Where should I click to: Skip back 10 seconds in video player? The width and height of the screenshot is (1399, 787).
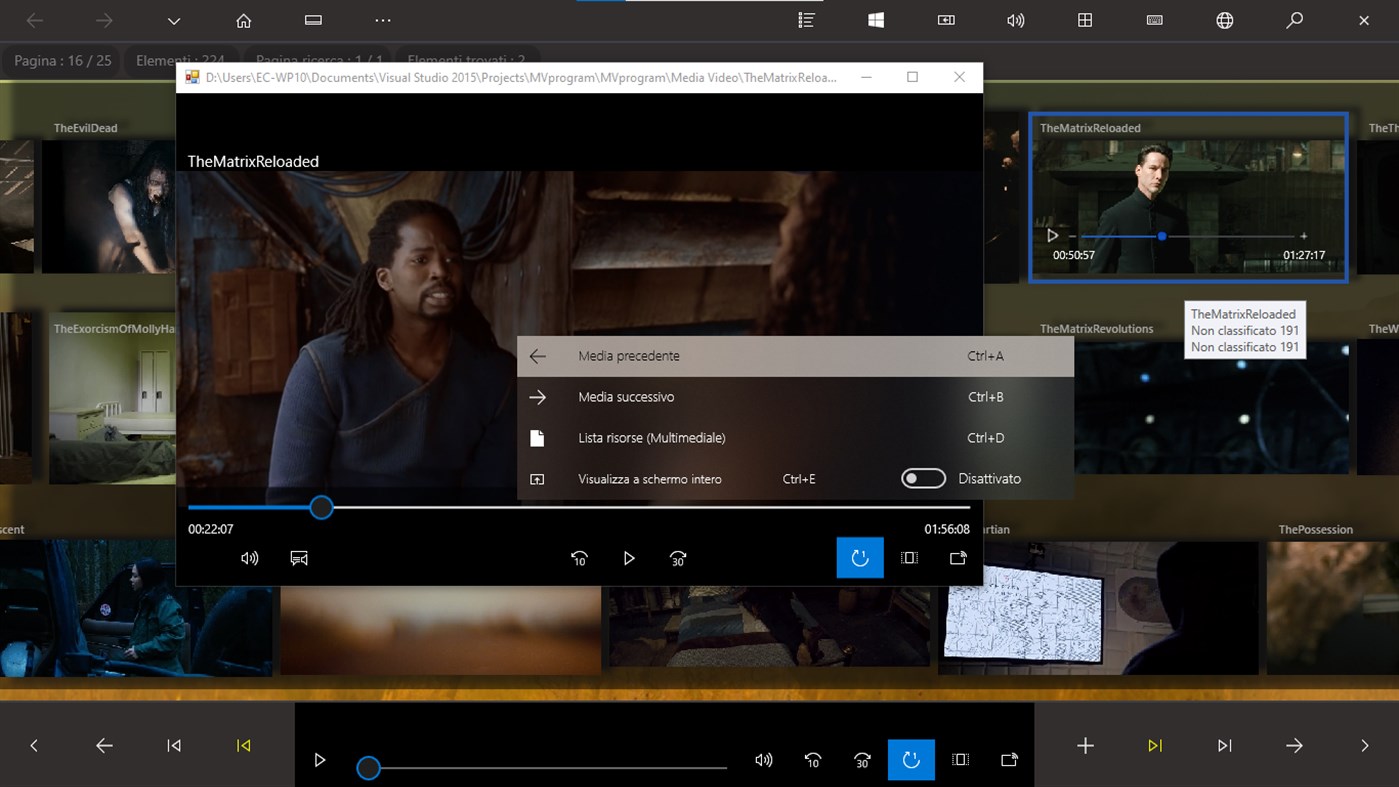[x=579, y=559]
